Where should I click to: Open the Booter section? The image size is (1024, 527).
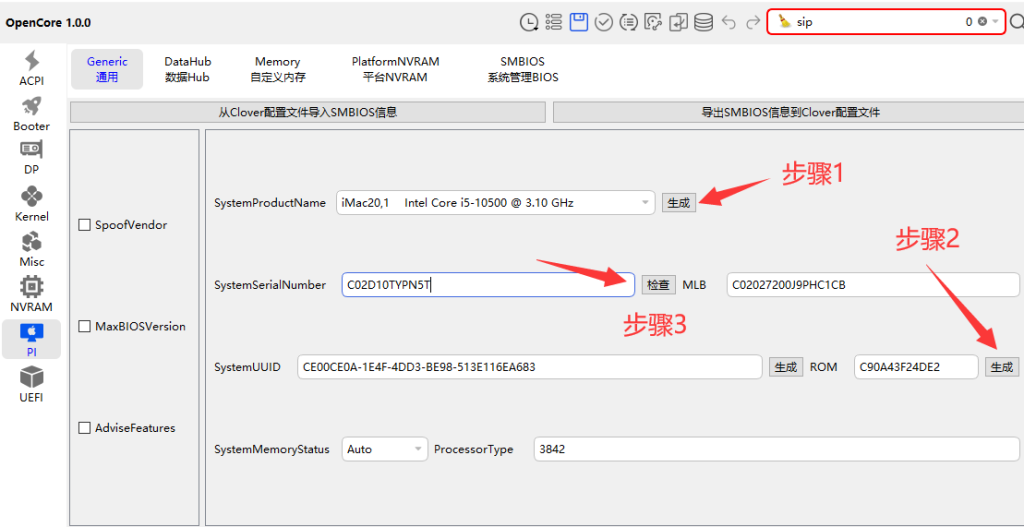[x=31, y=114]
